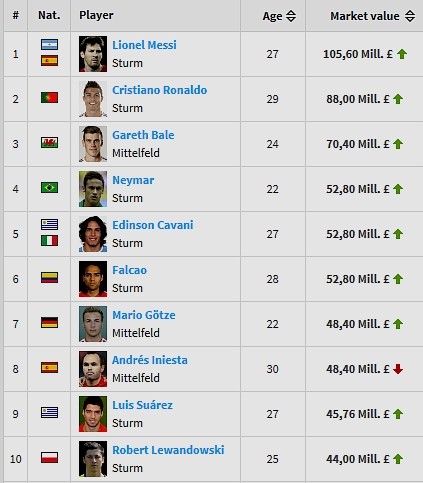Click the Wales flag icon for Gareth Bale
This screenshot has width=423, height=483.
coord(49,143)
